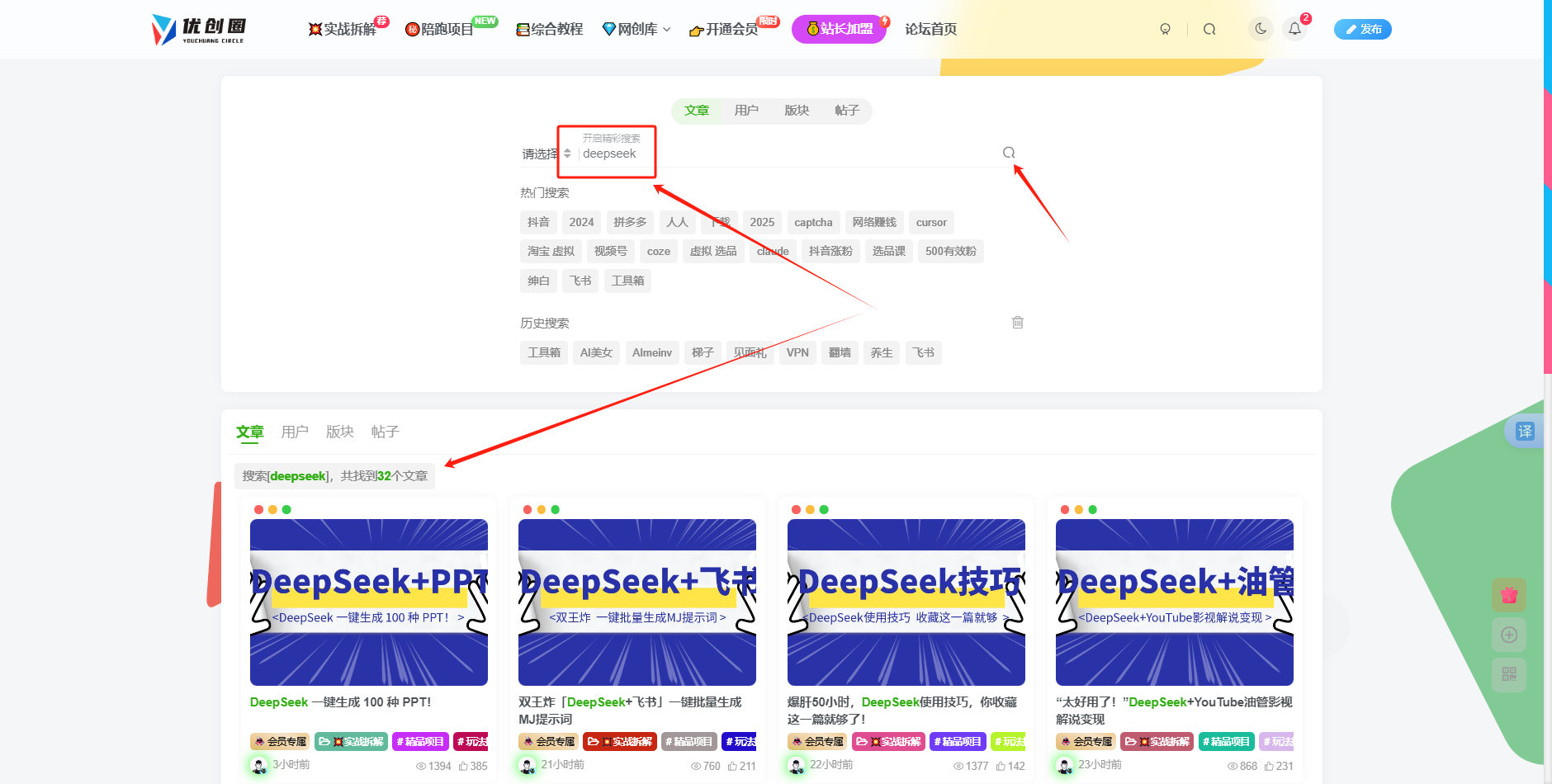Switch results to 文章 tab
The image size is (1552, 784).
pyautogui.click(x=249, y=432)
